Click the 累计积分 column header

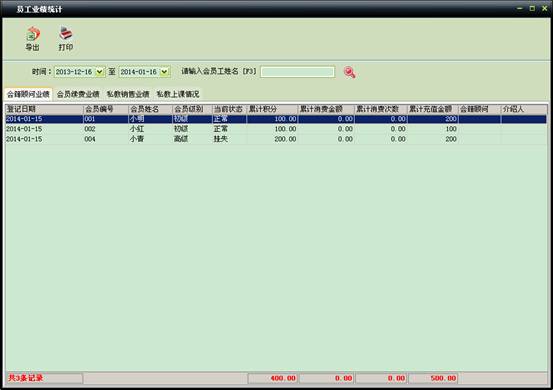(272, 109)
